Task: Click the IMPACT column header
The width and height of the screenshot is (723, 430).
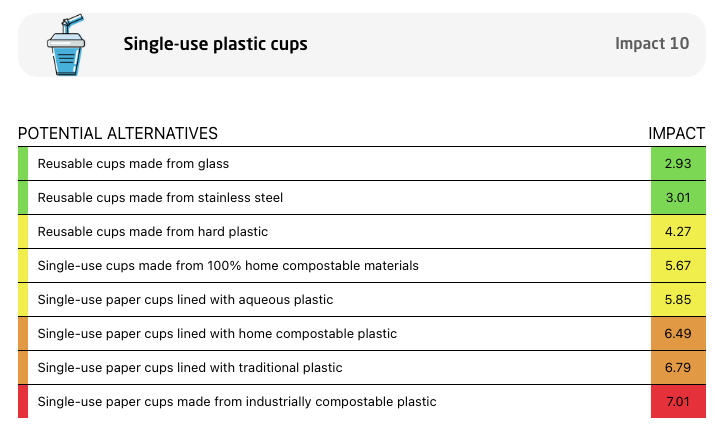Action: 676,133
